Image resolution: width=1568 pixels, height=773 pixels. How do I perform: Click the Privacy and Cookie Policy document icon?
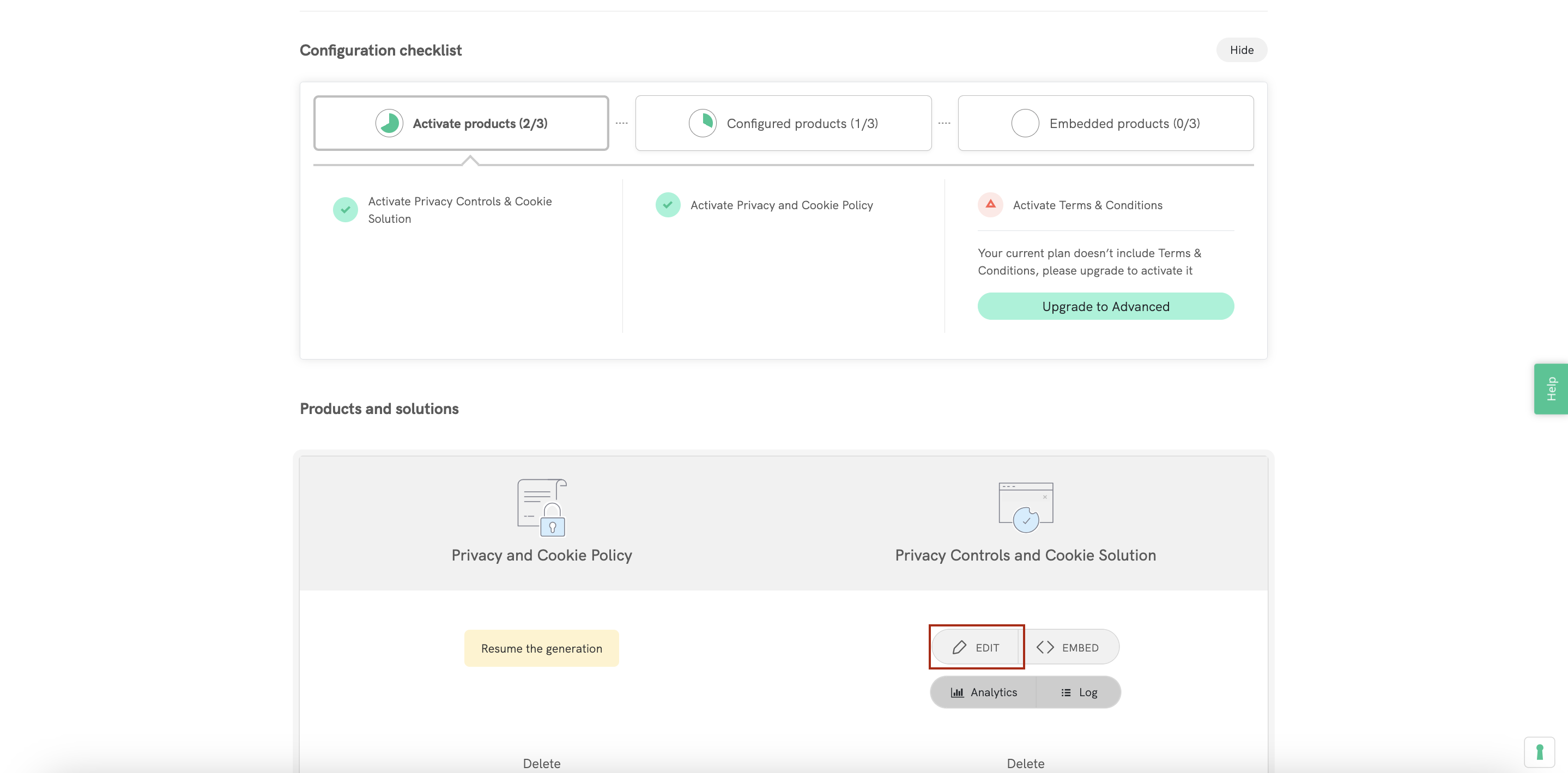[541, 507]
